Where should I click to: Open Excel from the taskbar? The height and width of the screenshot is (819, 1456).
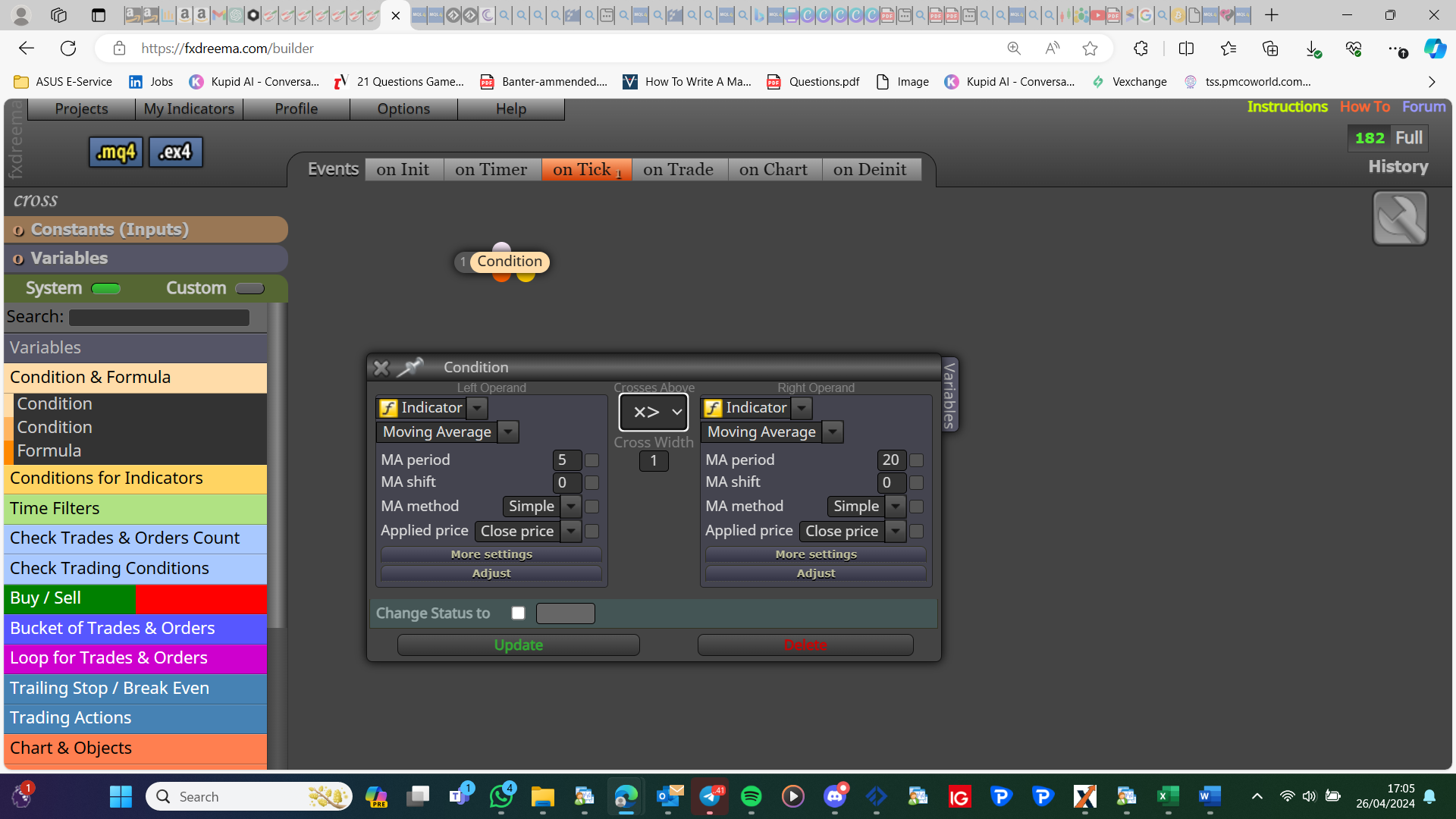tap(1168, 796)
